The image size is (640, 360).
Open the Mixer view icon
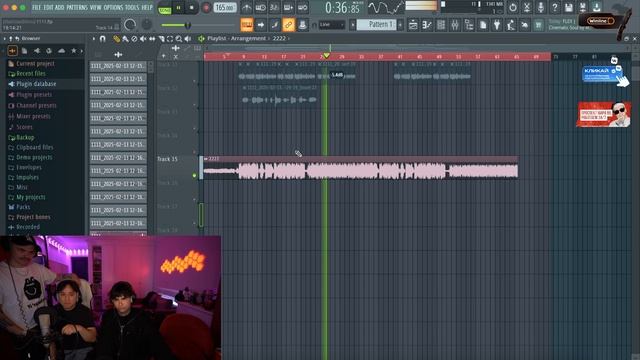click(x=455, y=25)
